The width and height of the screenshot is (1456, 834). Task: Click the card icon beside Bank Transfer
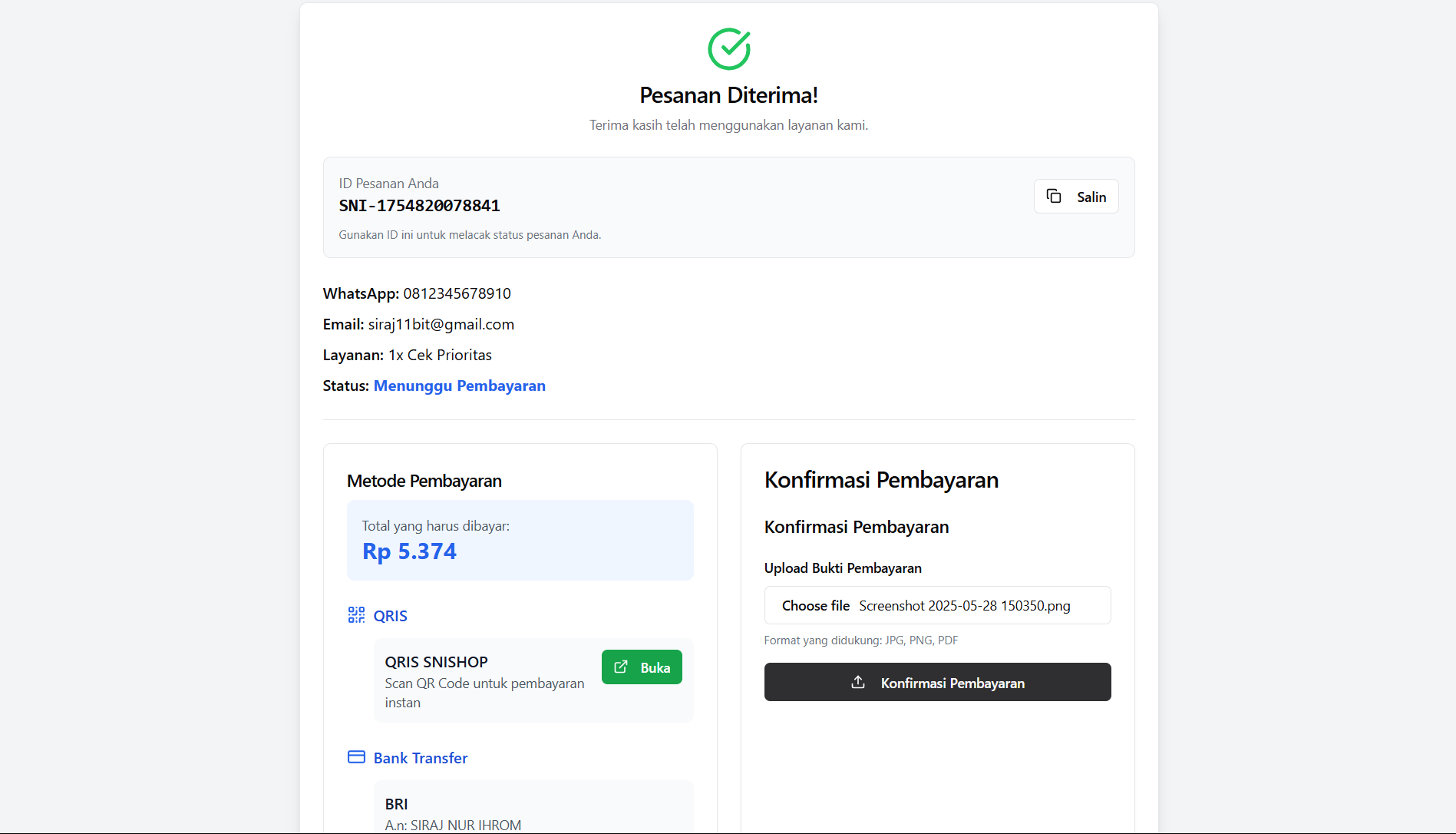tap(356, 757)
